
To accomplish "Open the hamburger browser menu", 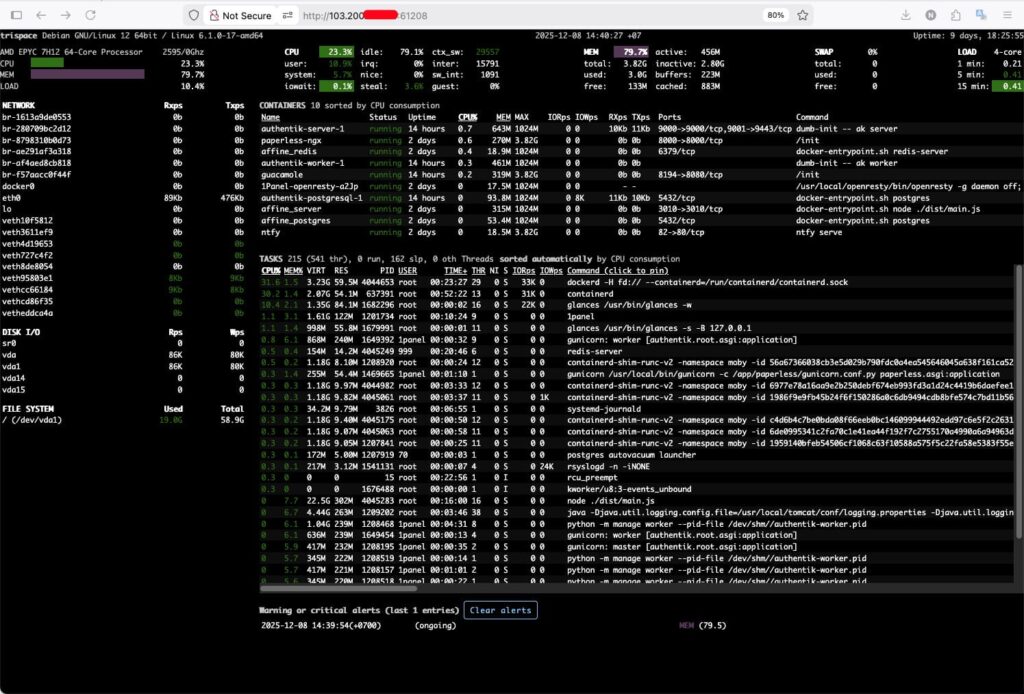I will [1007, 14].
